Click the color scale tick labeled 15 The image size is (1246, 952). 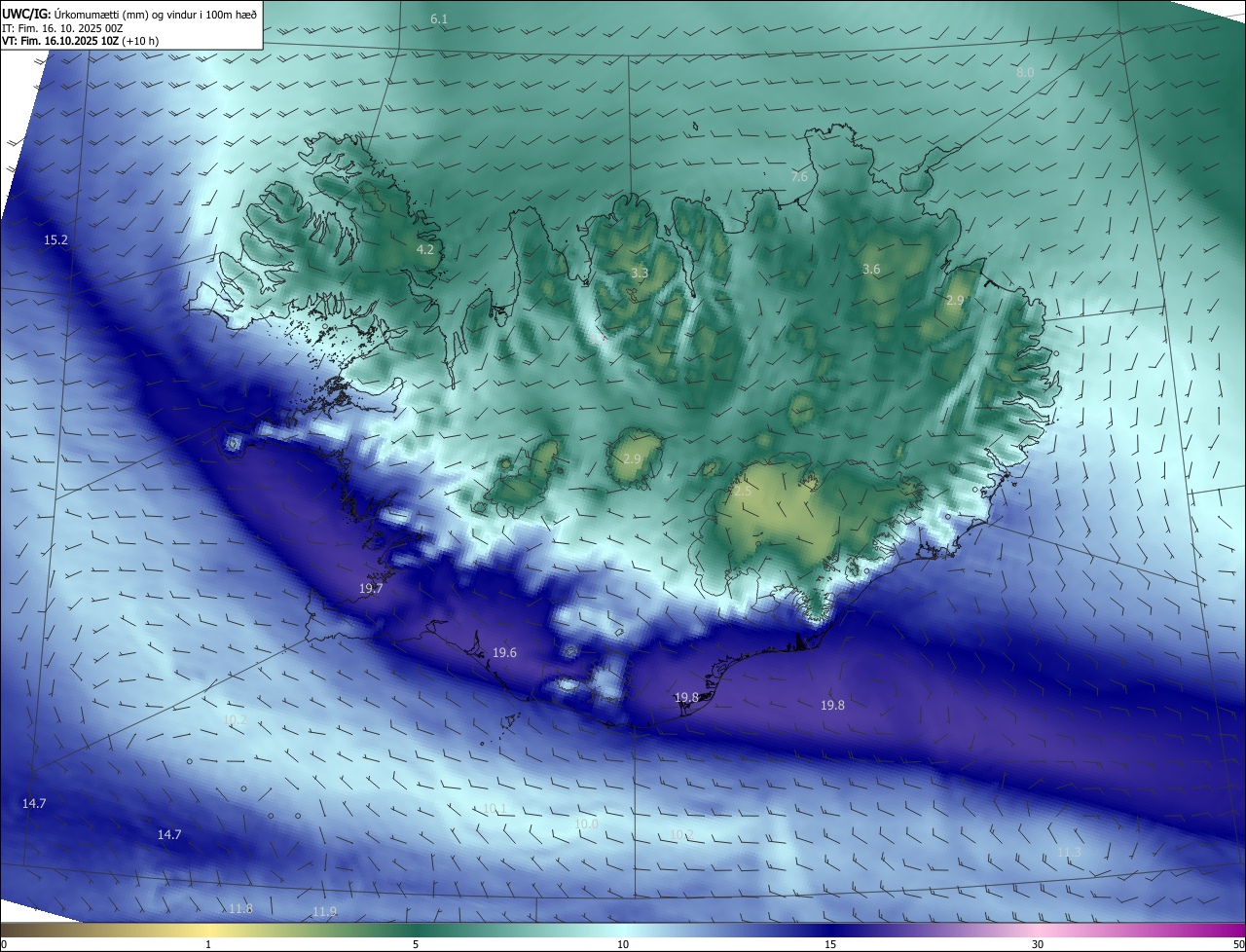pyautogui.click(x=830, y=944)
